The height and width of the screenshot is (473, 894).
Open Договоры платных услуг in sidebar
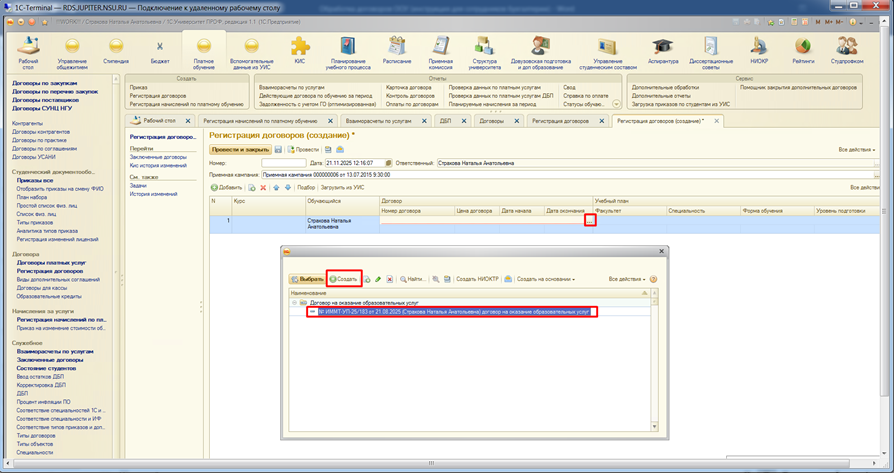coord(50,262)
